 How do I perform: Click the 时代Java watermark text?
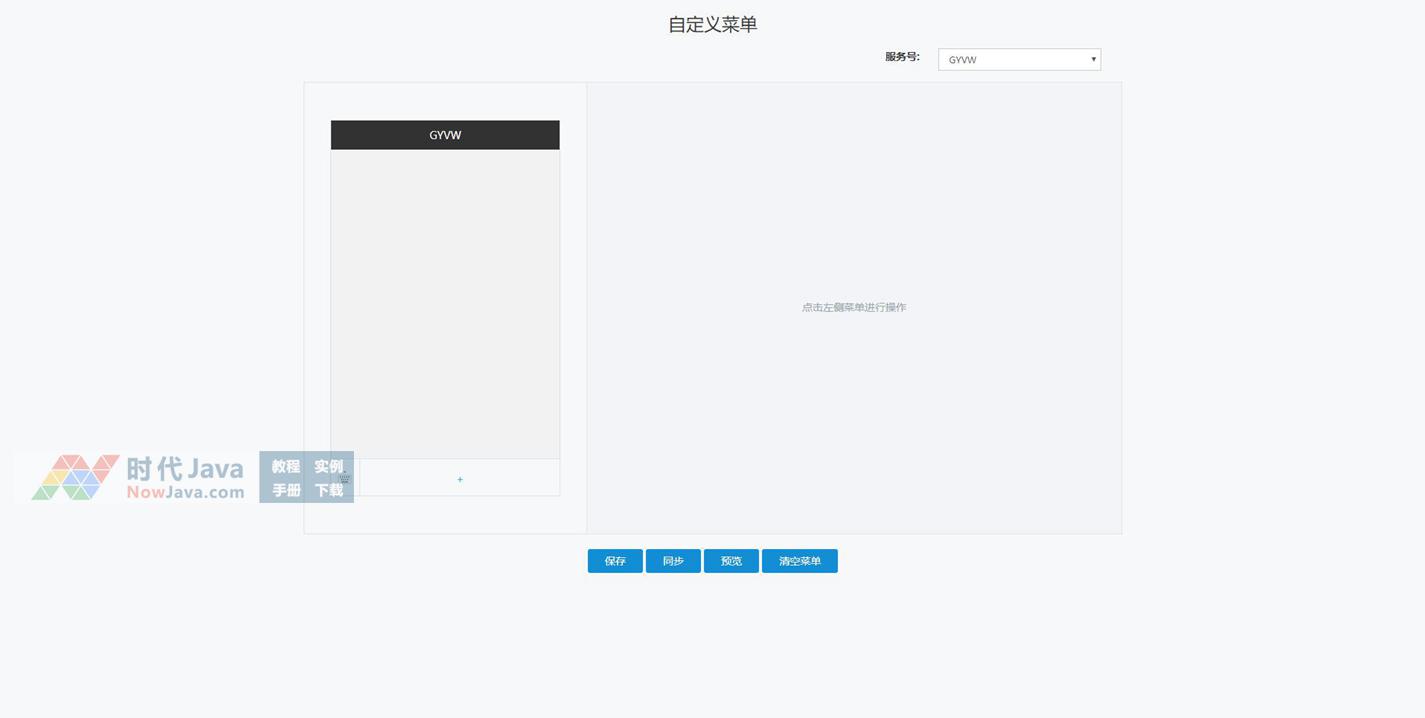(x=185, y=468)
